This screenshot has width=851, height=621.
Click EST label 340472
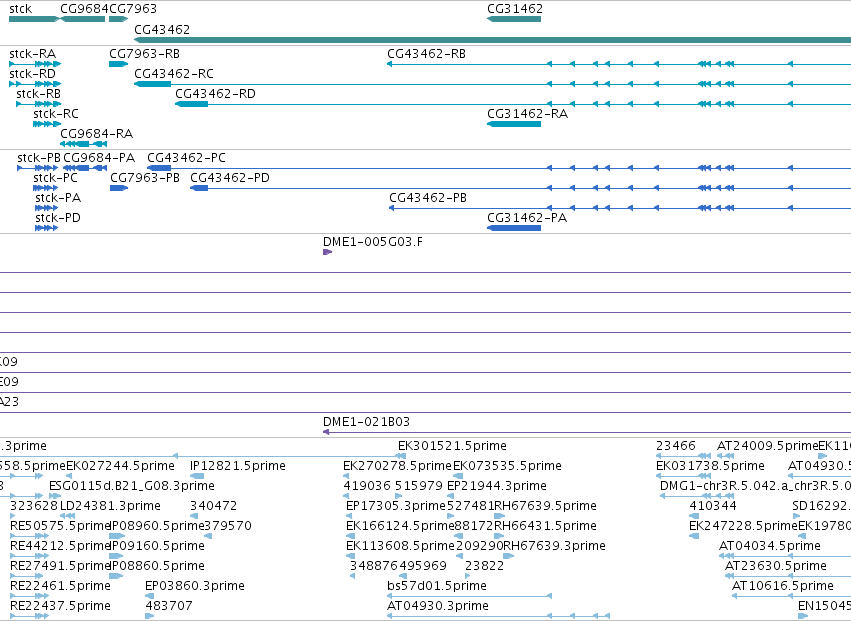pos(213,506)
